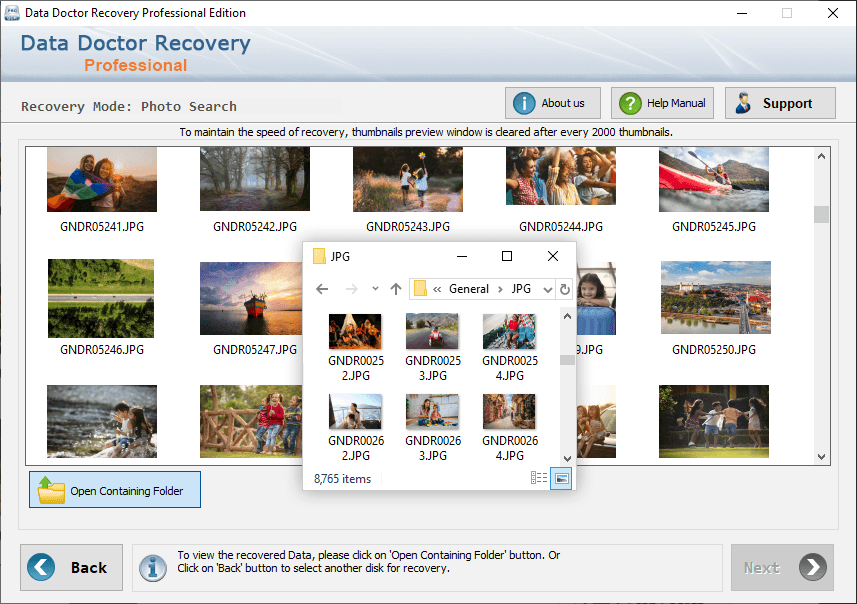Click the Open Containing Folder button

[x=115, y=490]
